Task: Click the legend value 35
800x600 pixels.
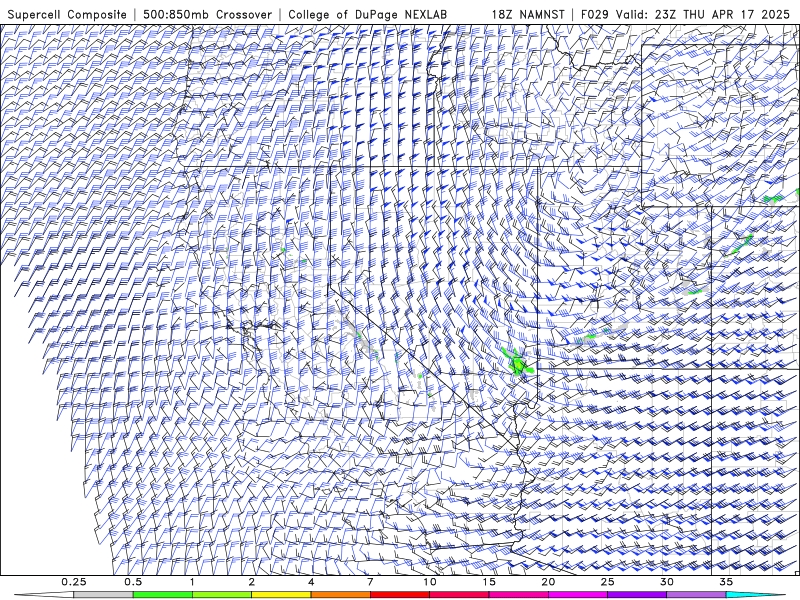Action: click(726, 582)
